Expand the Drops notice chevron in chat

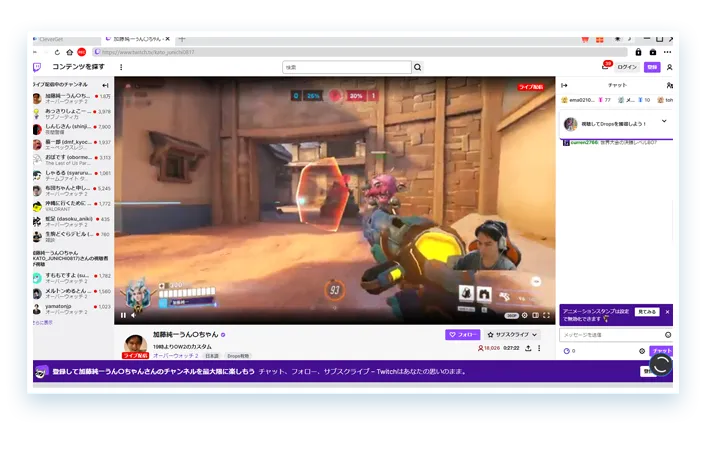coord(664,121)
